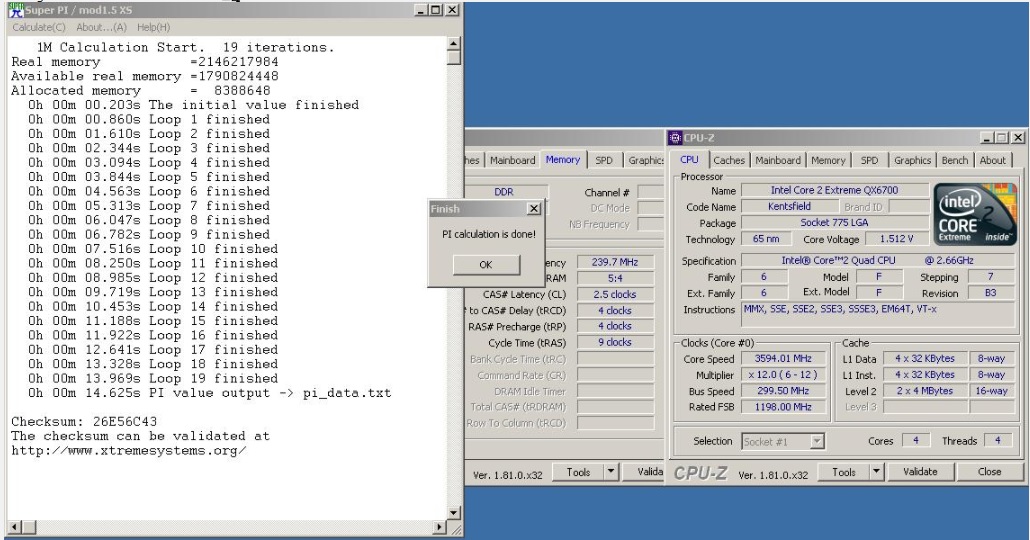Viewport: 1030px width, 540px height.
Task: Expand Tools dropdown arrow in front CPU-Z
Action: click(876, 472)
